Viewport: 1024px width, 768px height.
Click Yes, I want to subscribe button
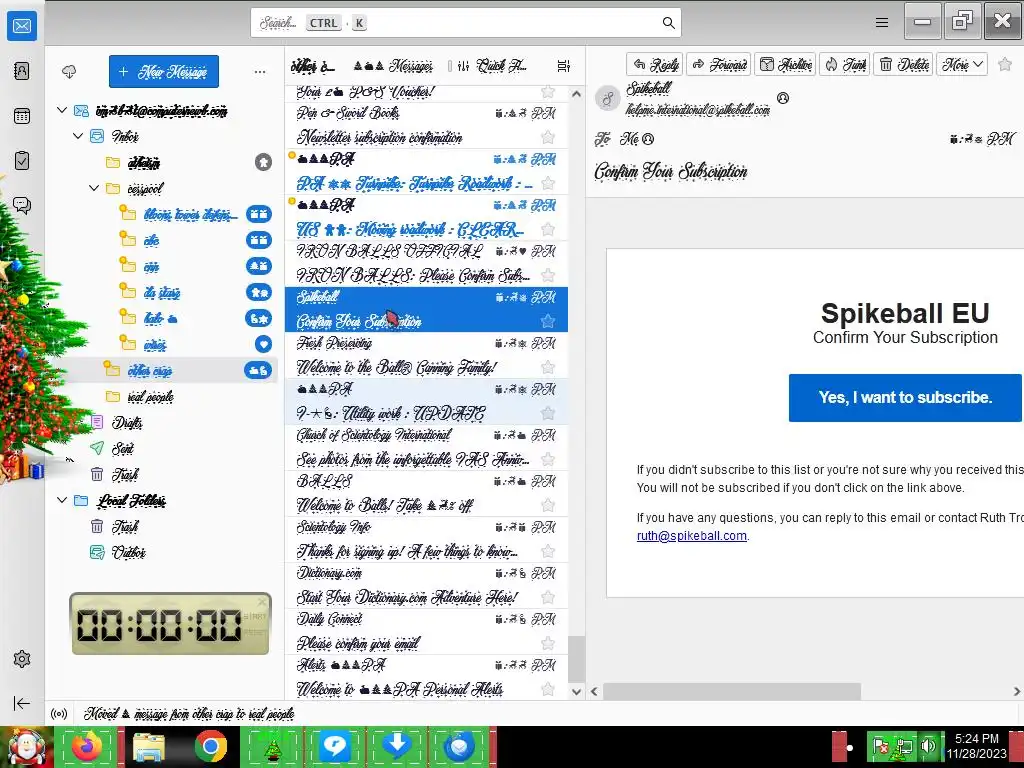(905, 398)
